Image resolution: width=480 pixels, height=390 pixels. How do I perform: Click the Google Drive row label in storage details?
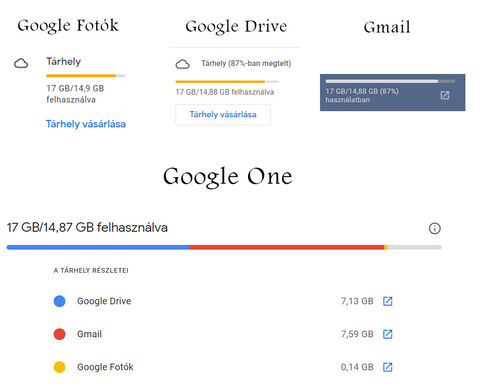(104, 301)
